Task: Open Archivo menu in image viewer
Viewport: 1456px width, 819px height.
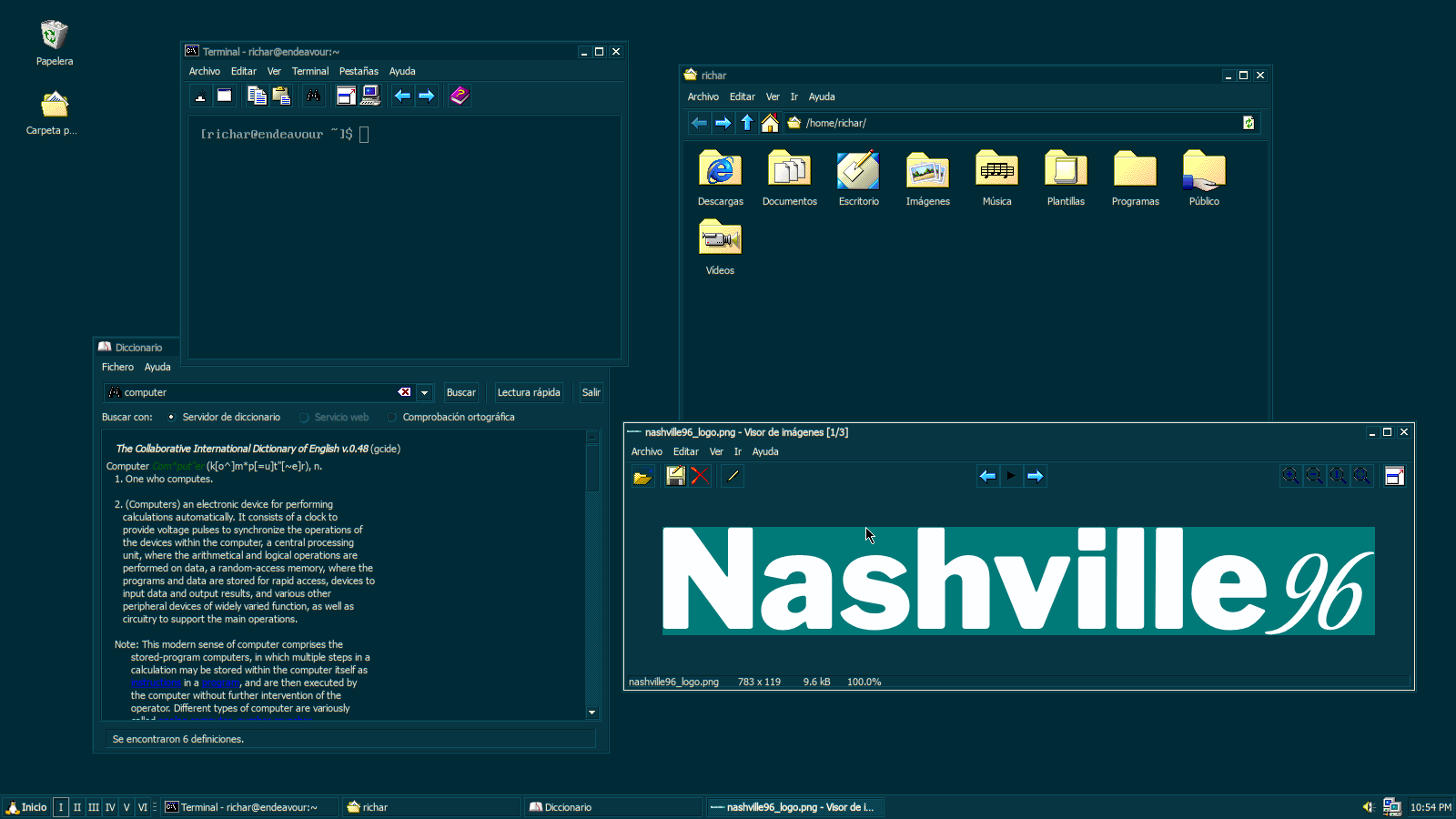Action: [647, 451]
